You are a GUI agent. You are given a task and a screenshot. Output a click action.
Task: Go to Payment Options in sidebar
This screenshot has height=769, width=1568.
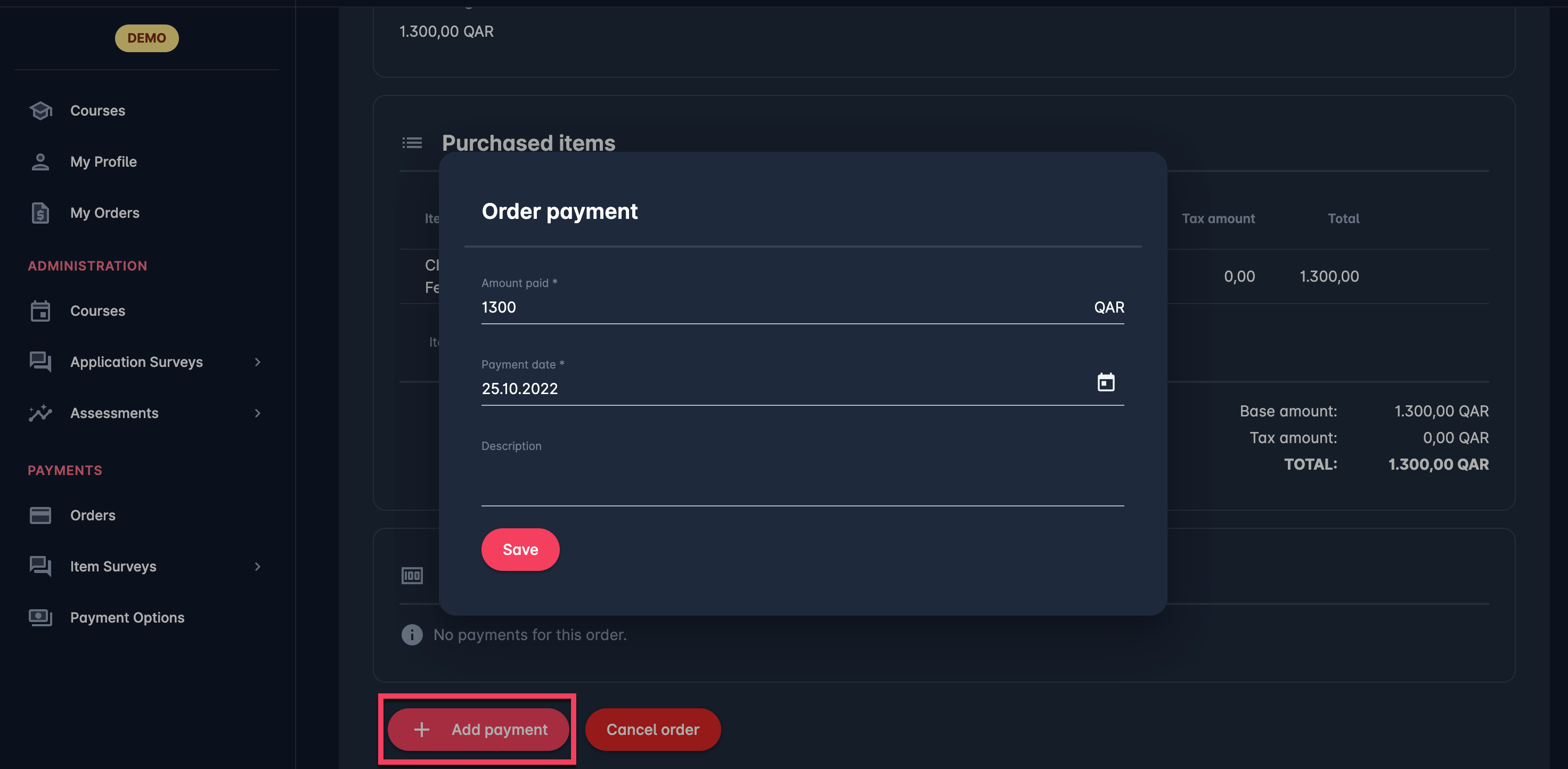pos(127,618)
